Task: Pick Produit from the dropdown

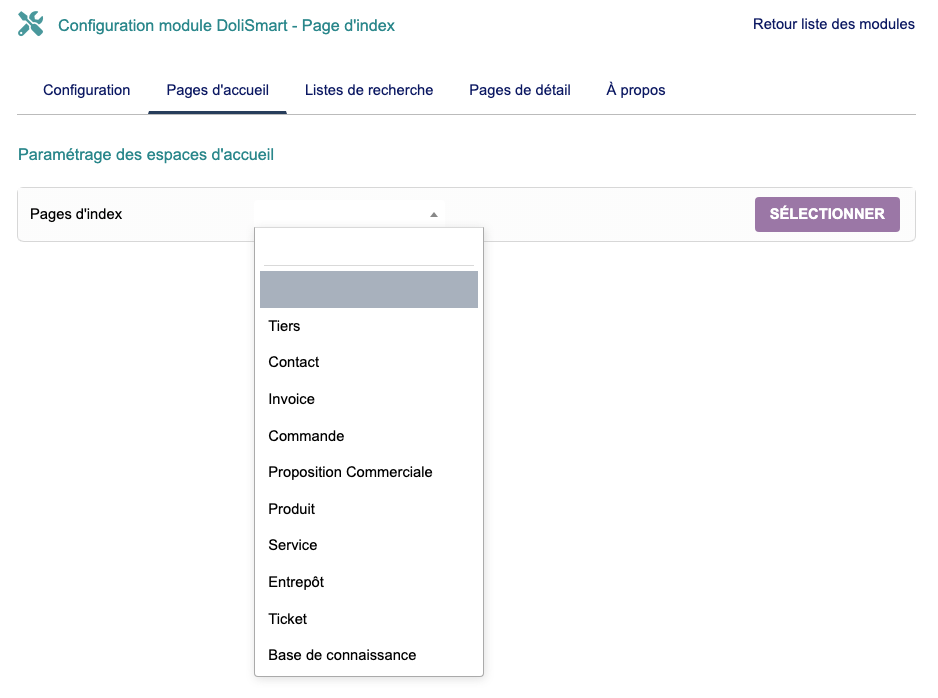Action: (291, 509)
